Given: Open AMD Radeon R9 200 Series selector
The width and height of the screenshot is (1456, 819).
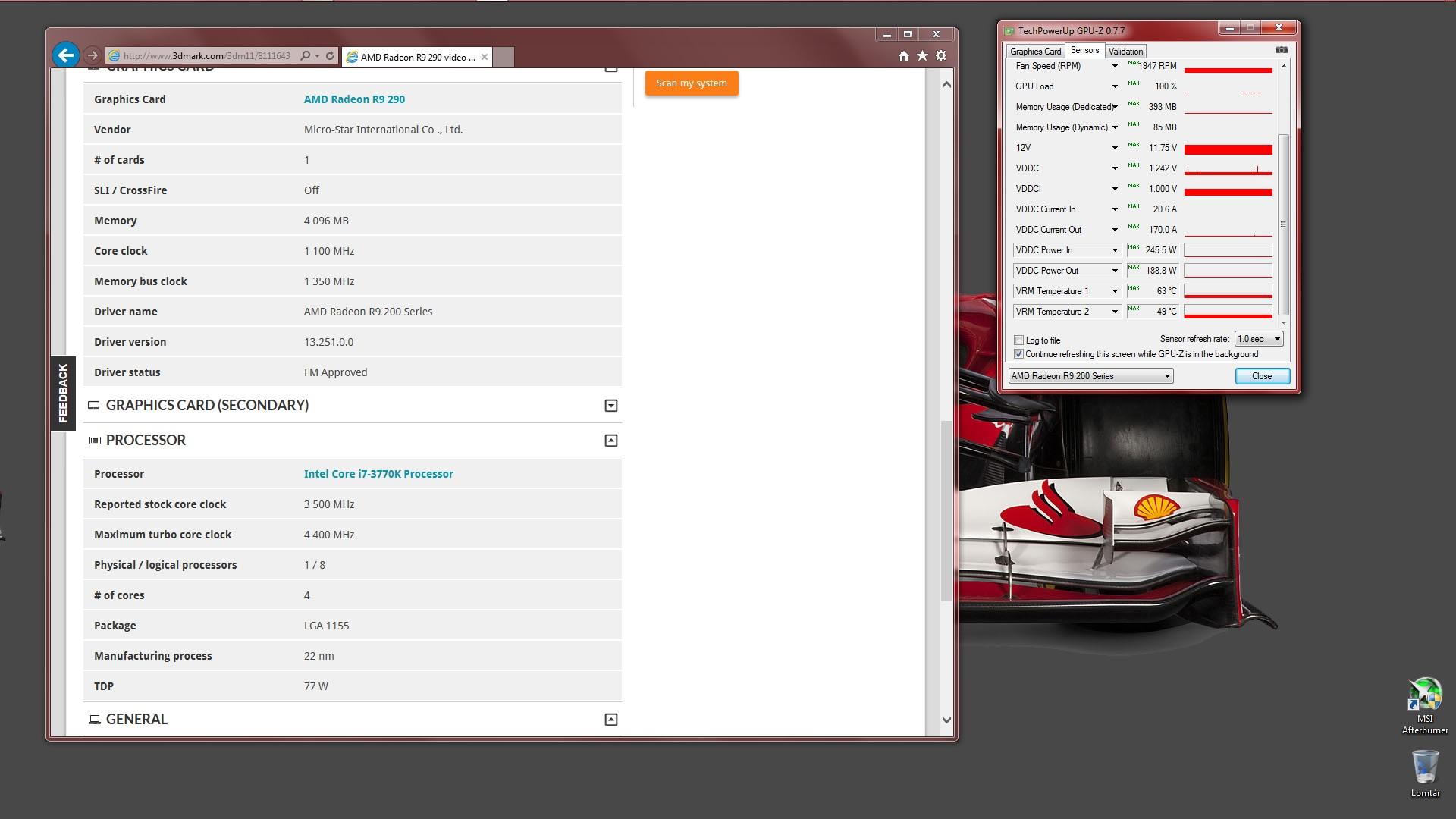Looking at the screenshot, I should [1090, 376].
